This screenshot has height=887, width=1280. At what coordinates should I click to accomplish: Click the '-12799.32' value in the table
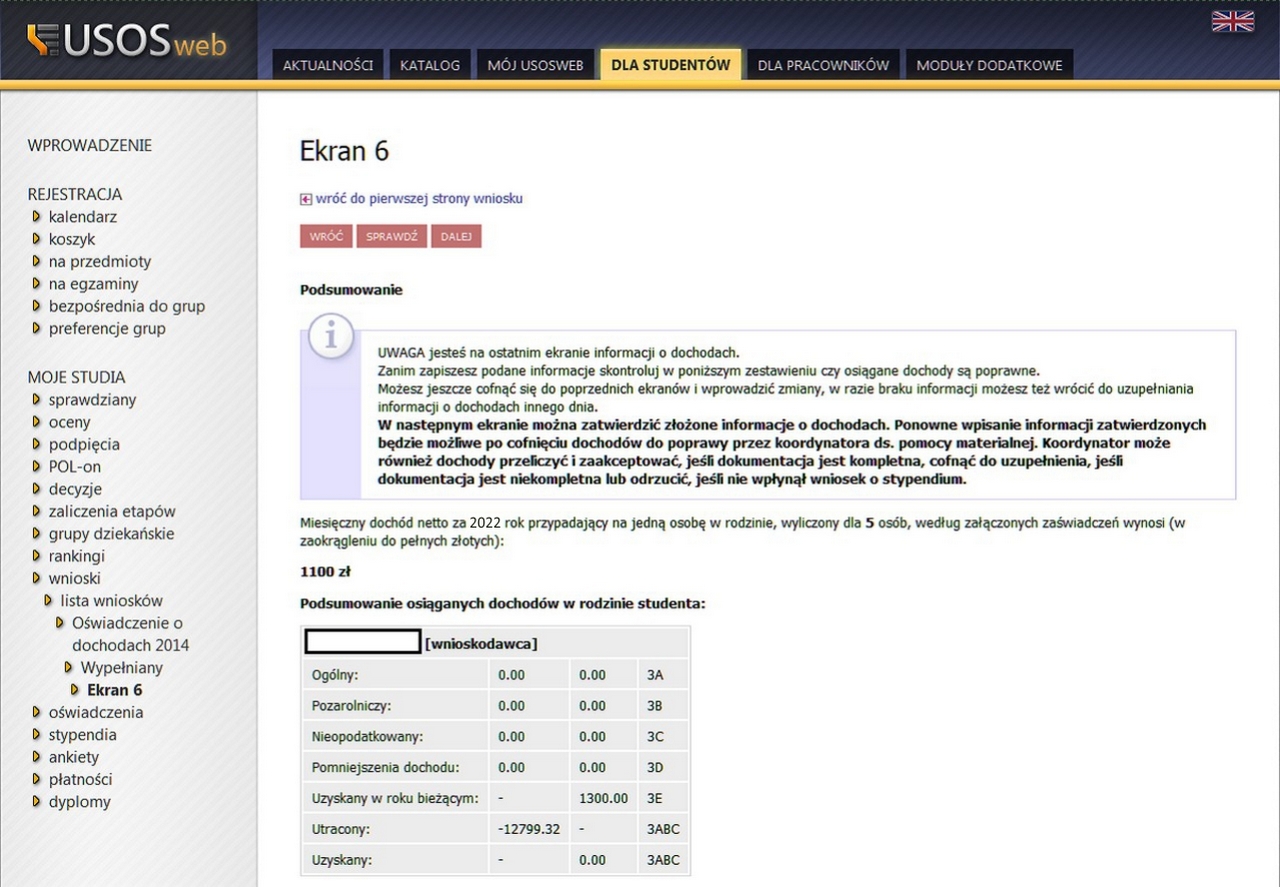pos(529,830)
